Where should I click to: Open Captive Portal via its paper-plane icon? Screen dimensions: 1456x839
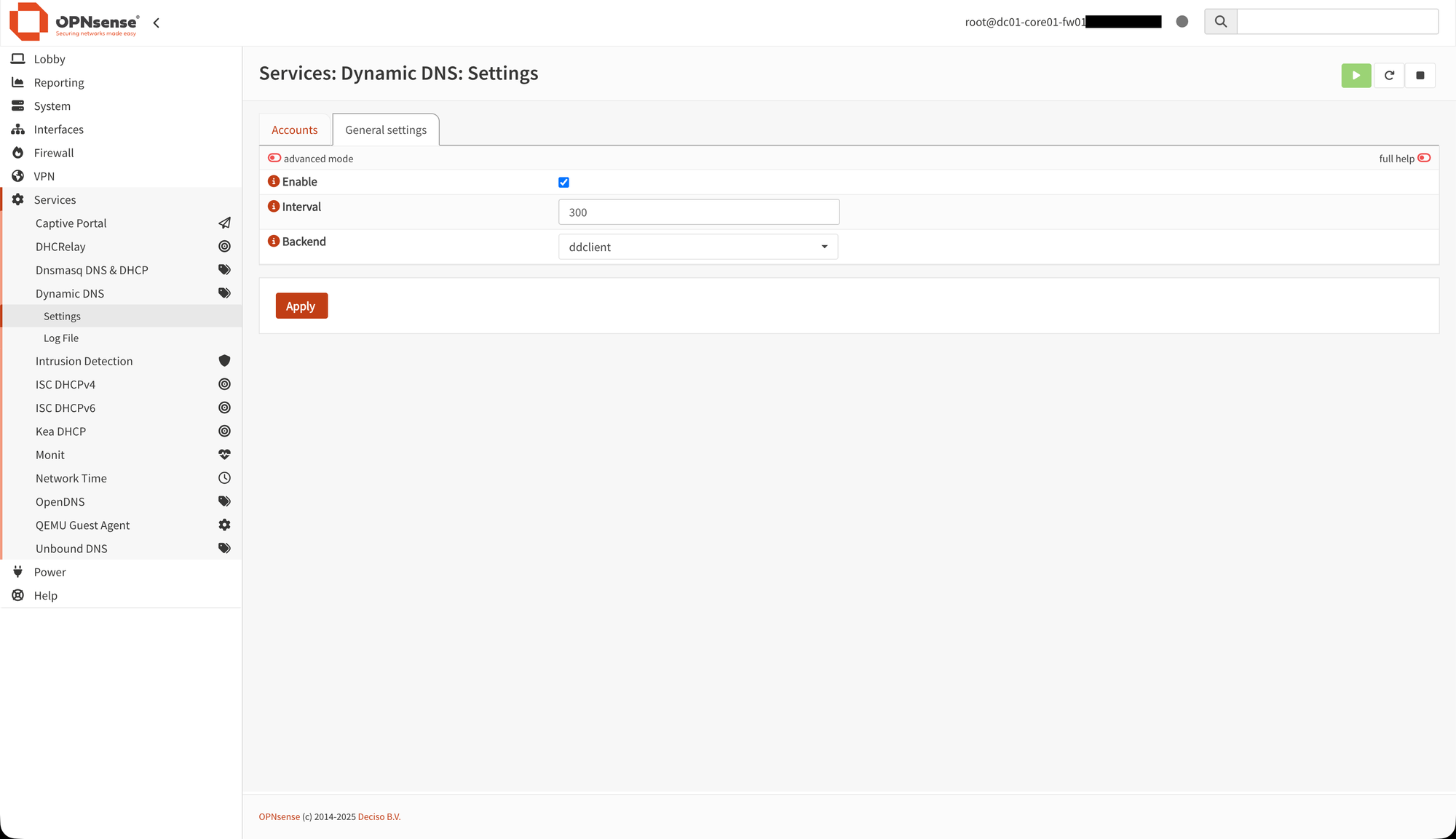(x=223, y=223)
